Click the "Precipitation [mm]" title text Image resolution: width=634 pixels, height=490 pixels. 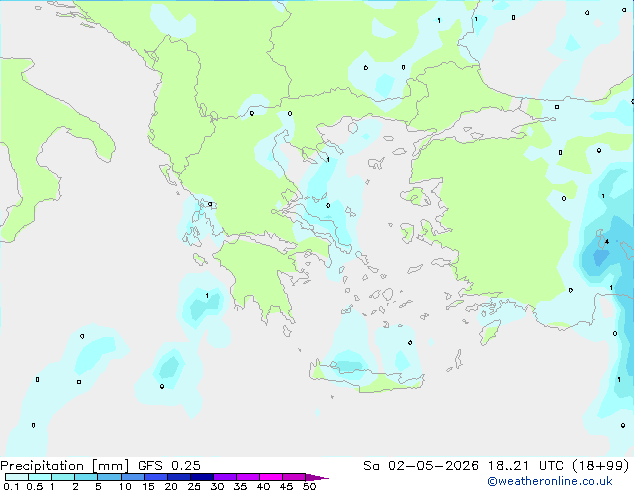(65, 466)
